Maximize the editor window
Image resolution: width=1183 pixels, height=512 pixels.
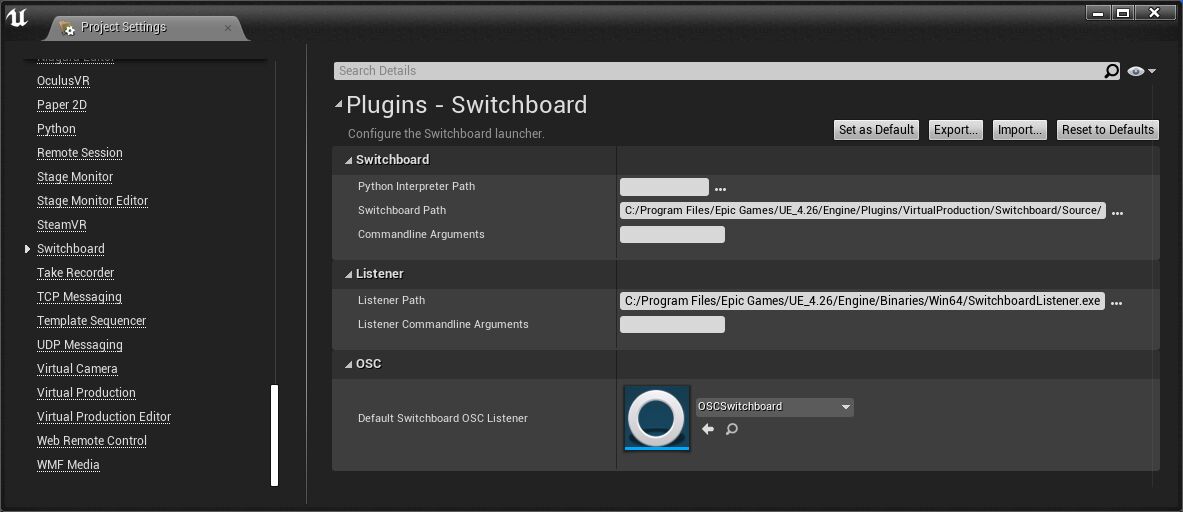[x=1123, y=14]
